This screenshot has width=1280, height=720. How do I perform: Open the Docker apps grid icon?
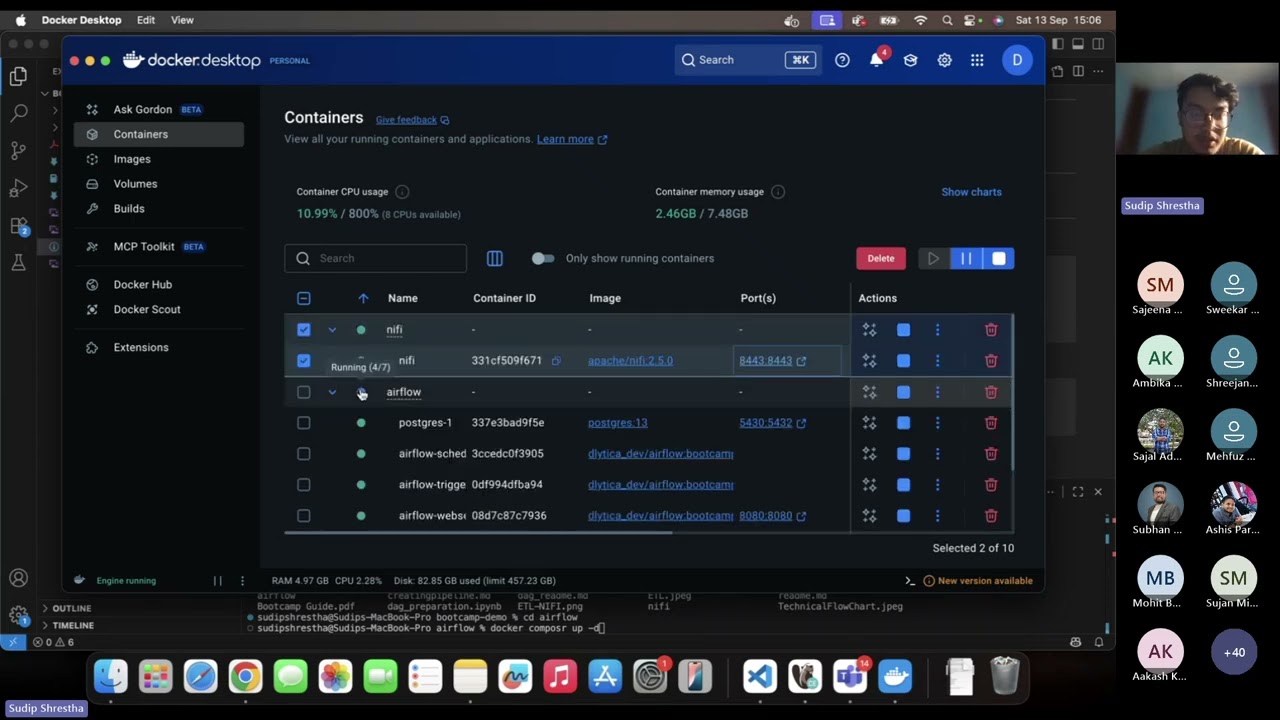click(977, 60)
